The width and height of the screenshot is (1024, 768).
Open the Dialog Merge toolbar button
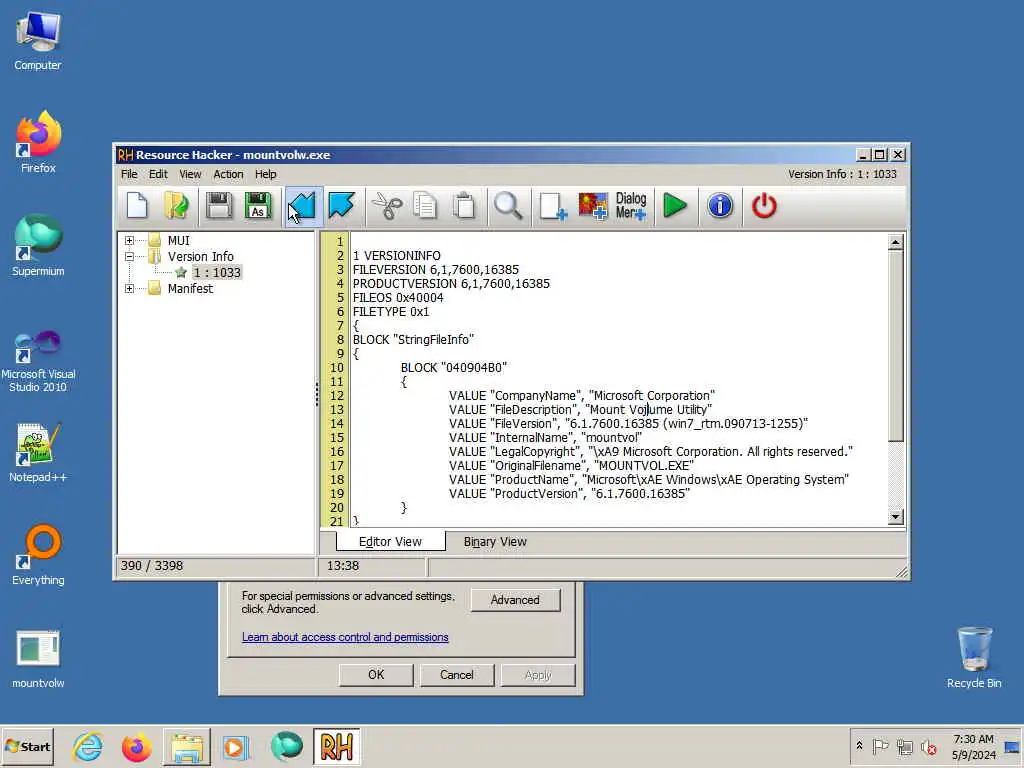(x=631, y=206)
